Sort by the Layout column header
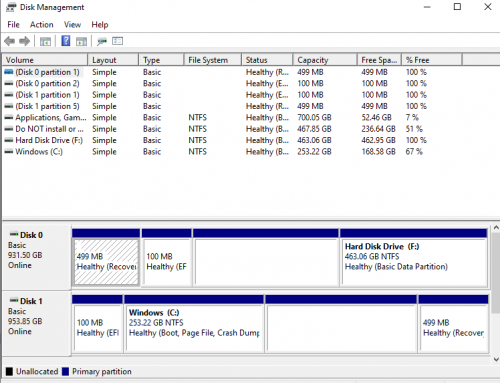 (113, 60)
